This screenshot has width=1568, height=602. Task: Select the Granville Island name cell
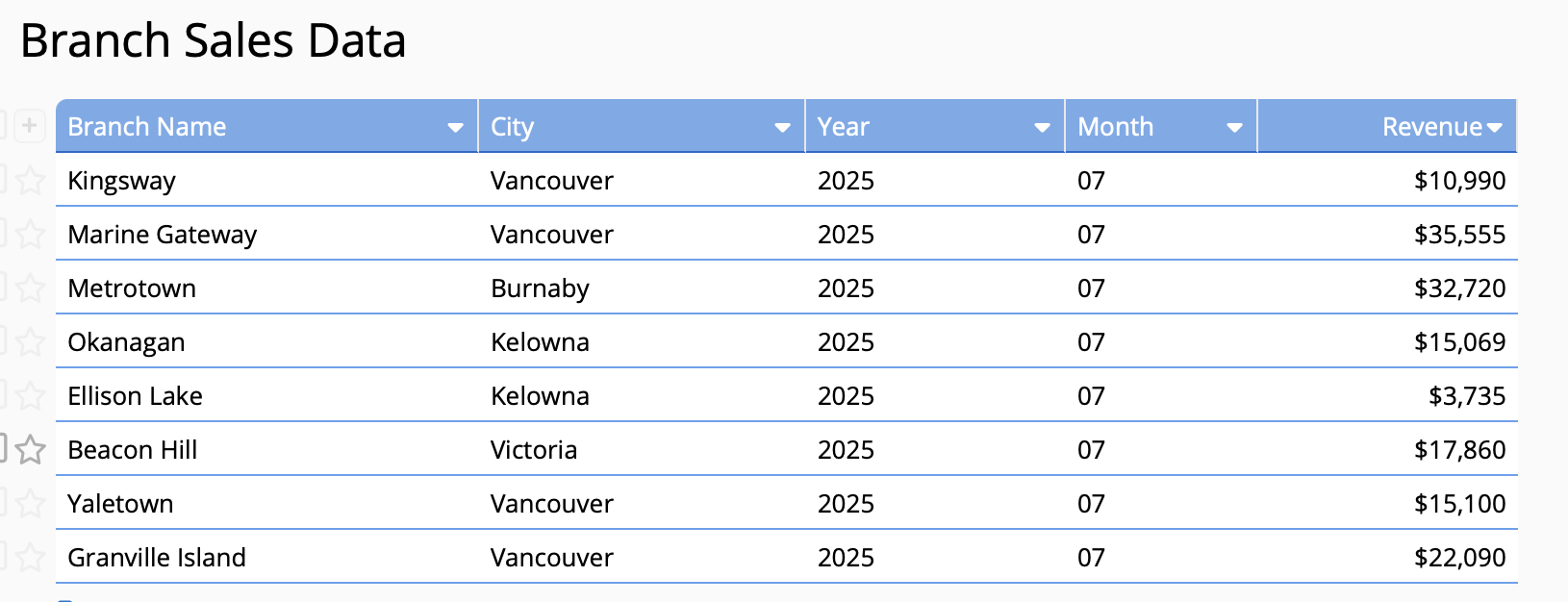point(266,557)
